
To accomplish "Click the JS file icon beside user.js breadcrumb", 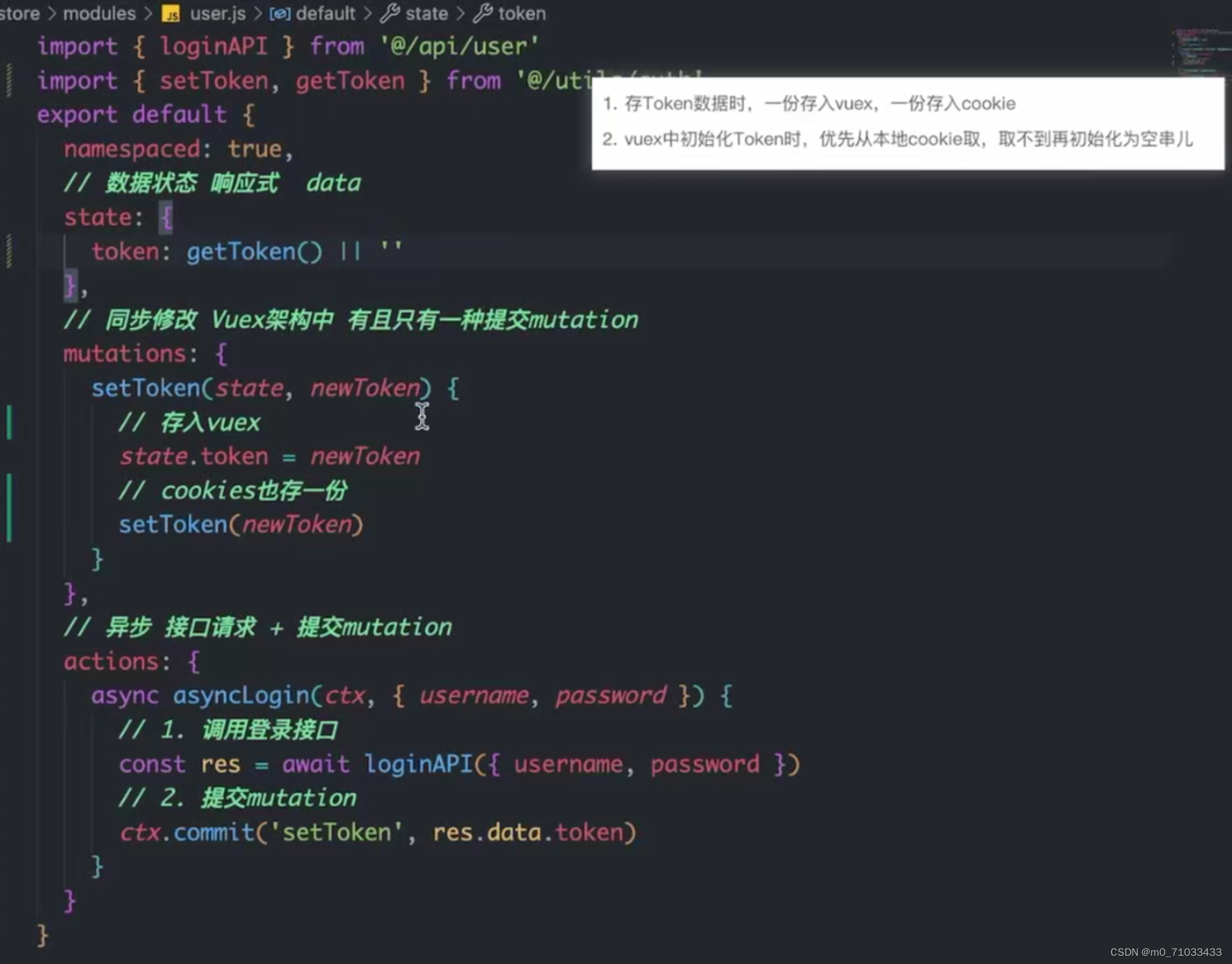I will (x=171, y=13).
